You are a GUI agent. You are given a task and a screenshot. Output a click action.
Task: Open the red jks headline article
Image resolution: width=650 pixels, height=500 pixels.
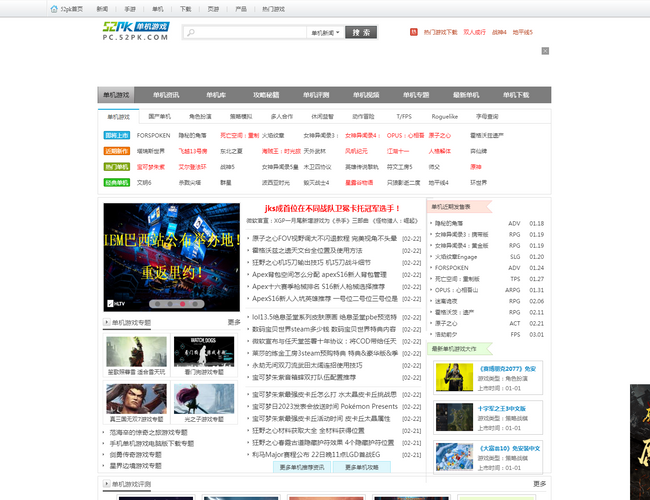tap(332, 208)
